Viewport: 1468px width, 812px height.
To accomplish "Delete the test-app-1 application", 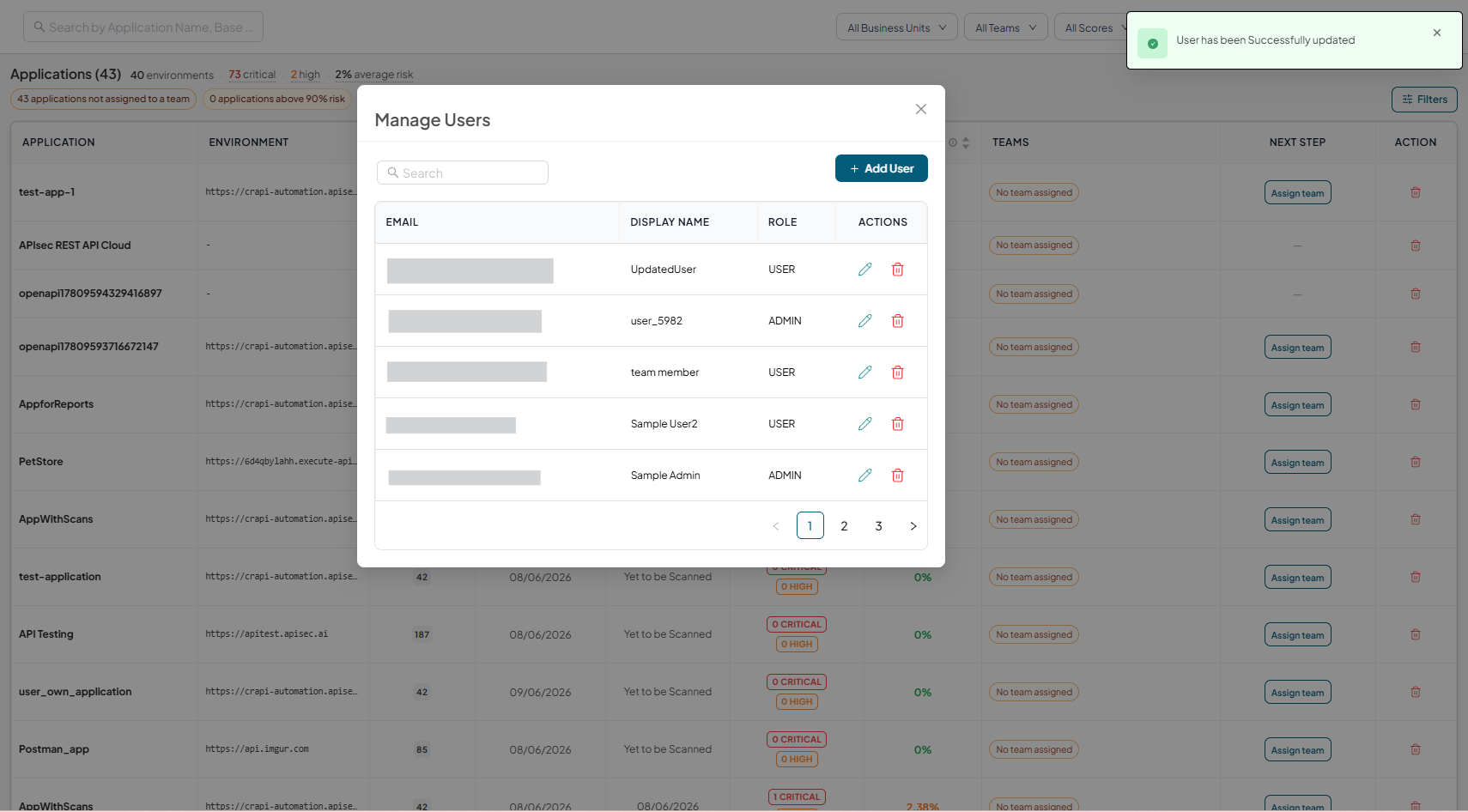I will [1415, 192].
